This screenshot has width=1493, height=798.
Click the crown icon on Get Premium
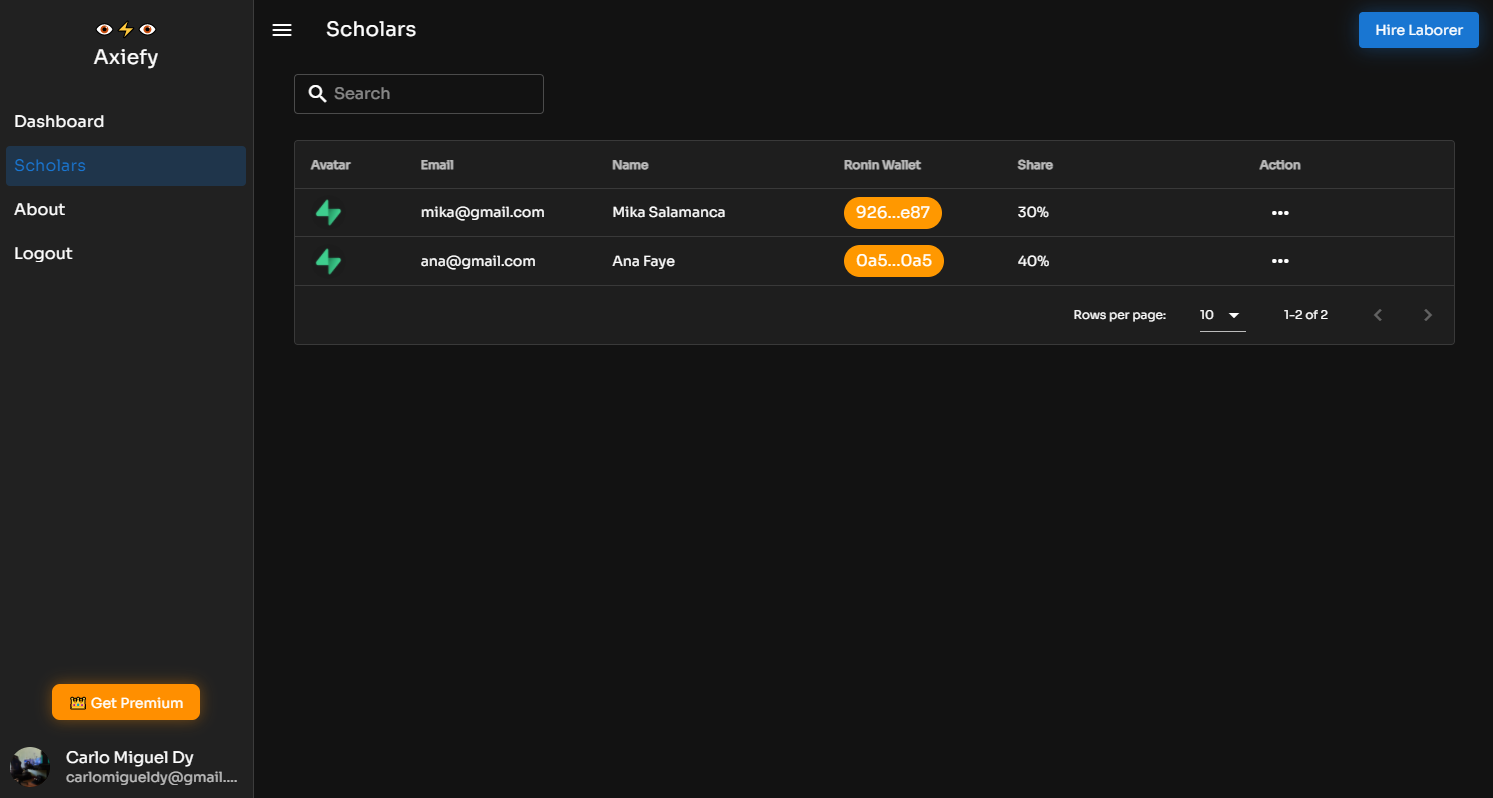[x=77, y=702]
